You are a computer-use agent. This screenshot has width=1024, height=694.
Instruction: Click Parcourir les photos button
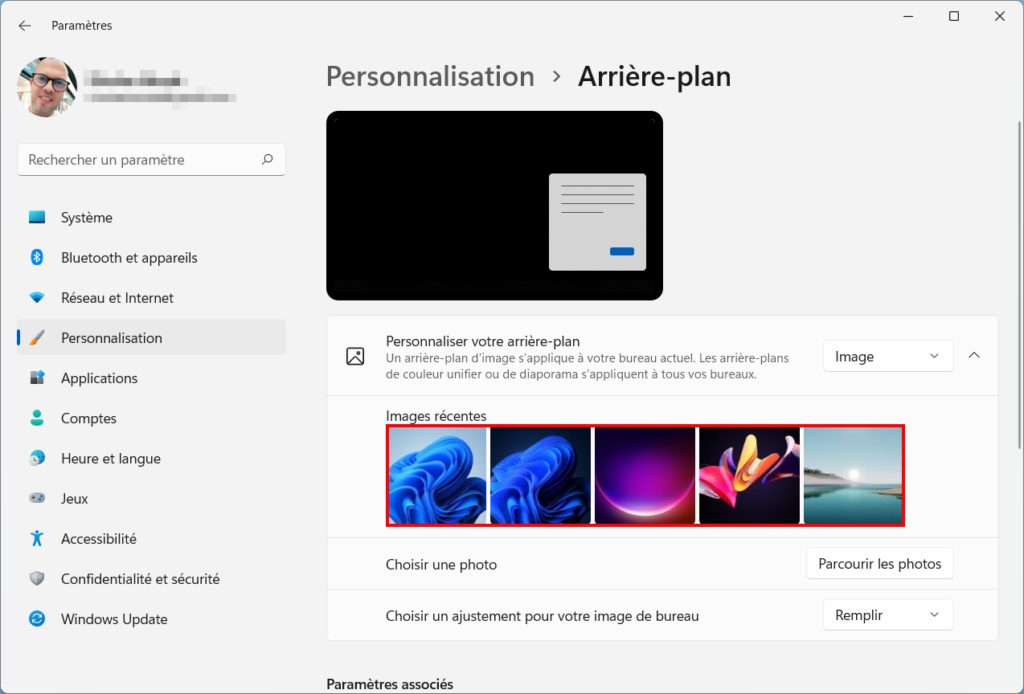(x=880, y=563)
